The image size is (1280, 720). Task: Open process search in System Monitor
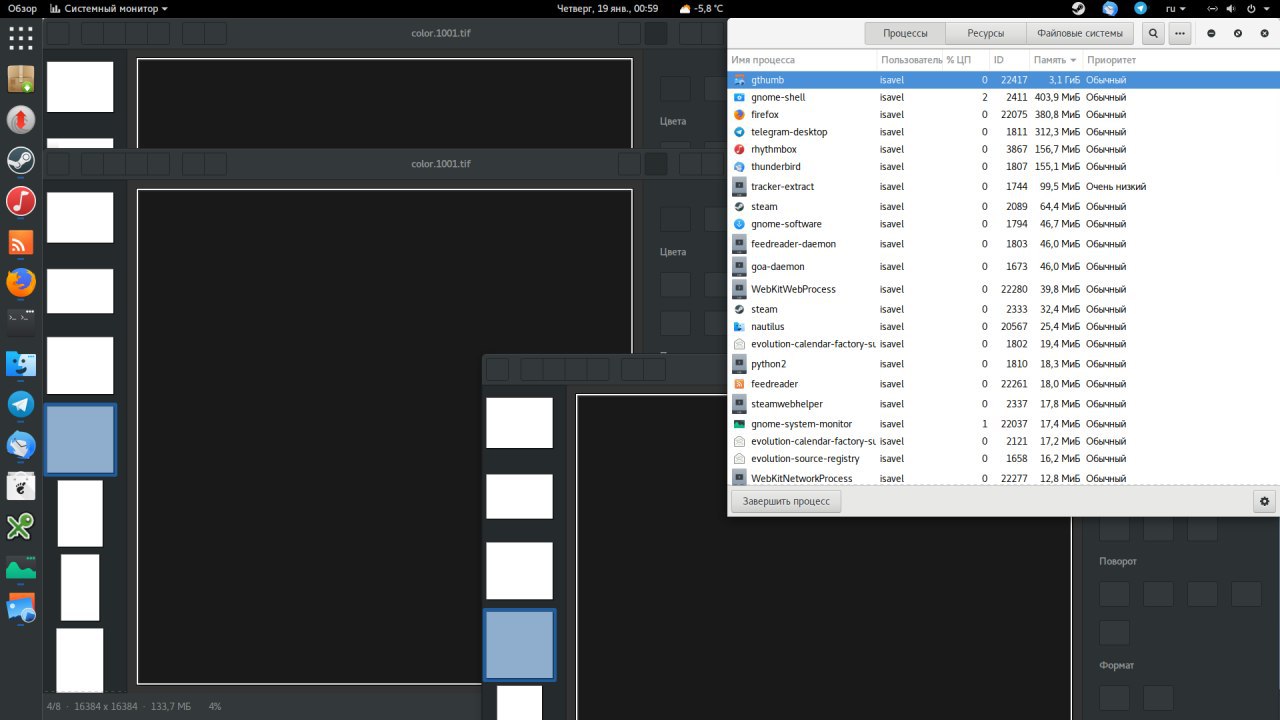coord(1153,33)
